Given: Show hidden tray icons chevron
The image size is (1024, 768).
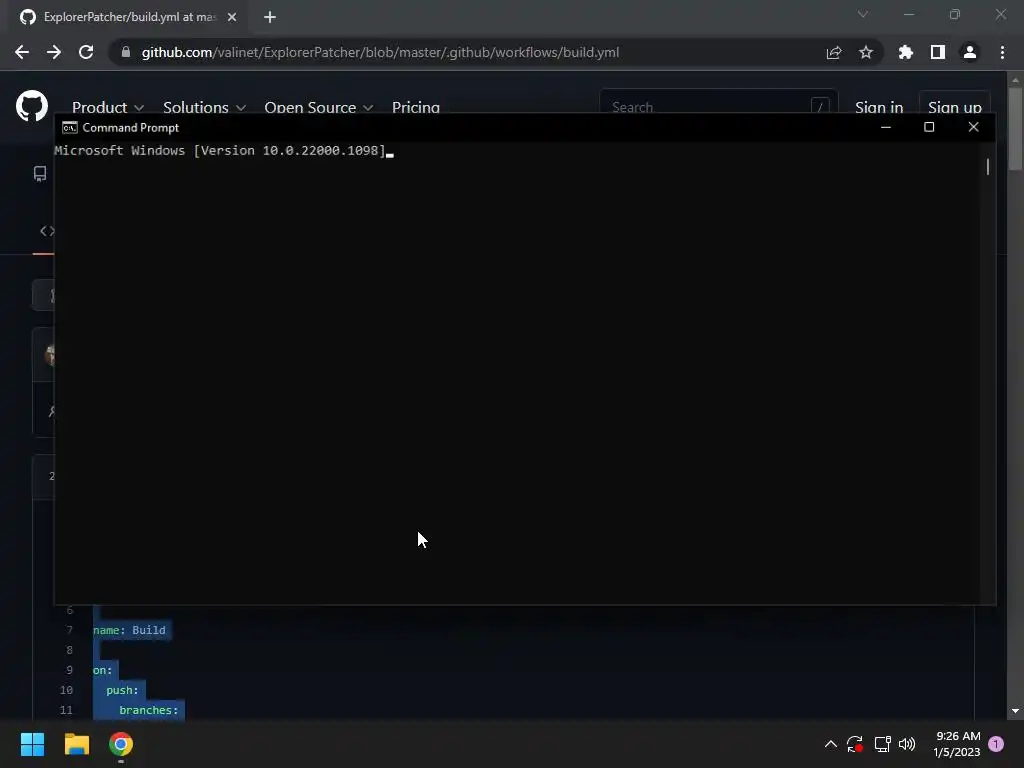Looking at the screenshot, I should (x=831, y=744).
